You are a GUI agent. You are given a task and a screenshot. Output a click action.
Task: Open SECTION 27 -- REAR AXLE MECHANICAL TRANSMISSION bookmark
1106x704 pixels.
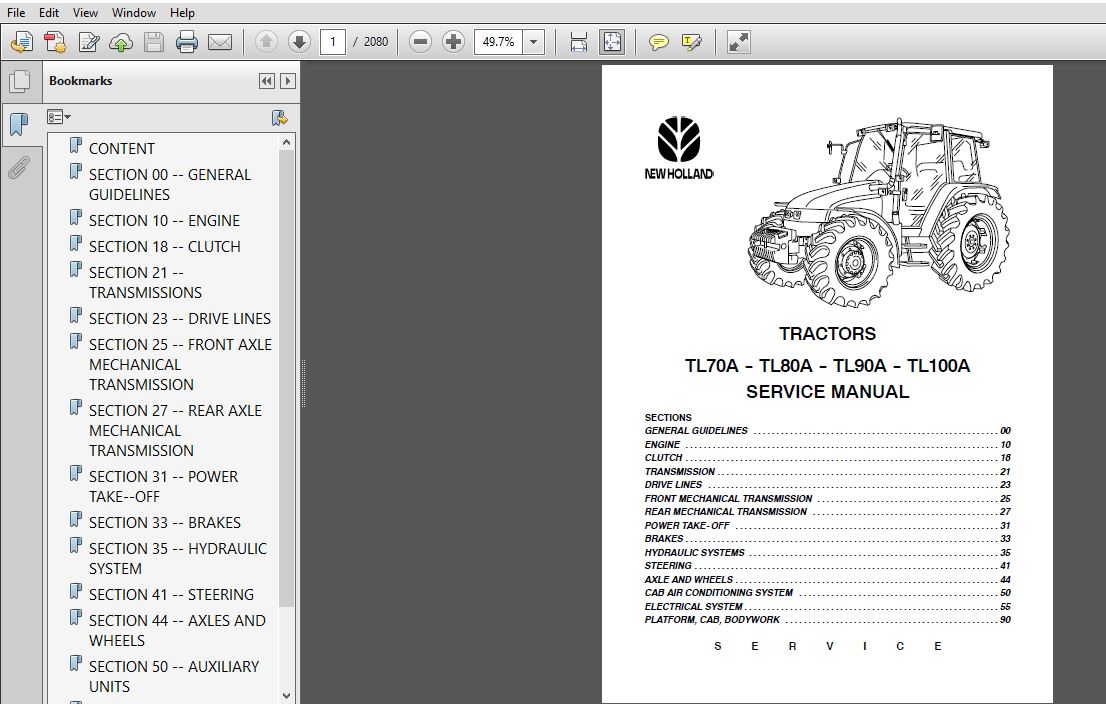176,430
